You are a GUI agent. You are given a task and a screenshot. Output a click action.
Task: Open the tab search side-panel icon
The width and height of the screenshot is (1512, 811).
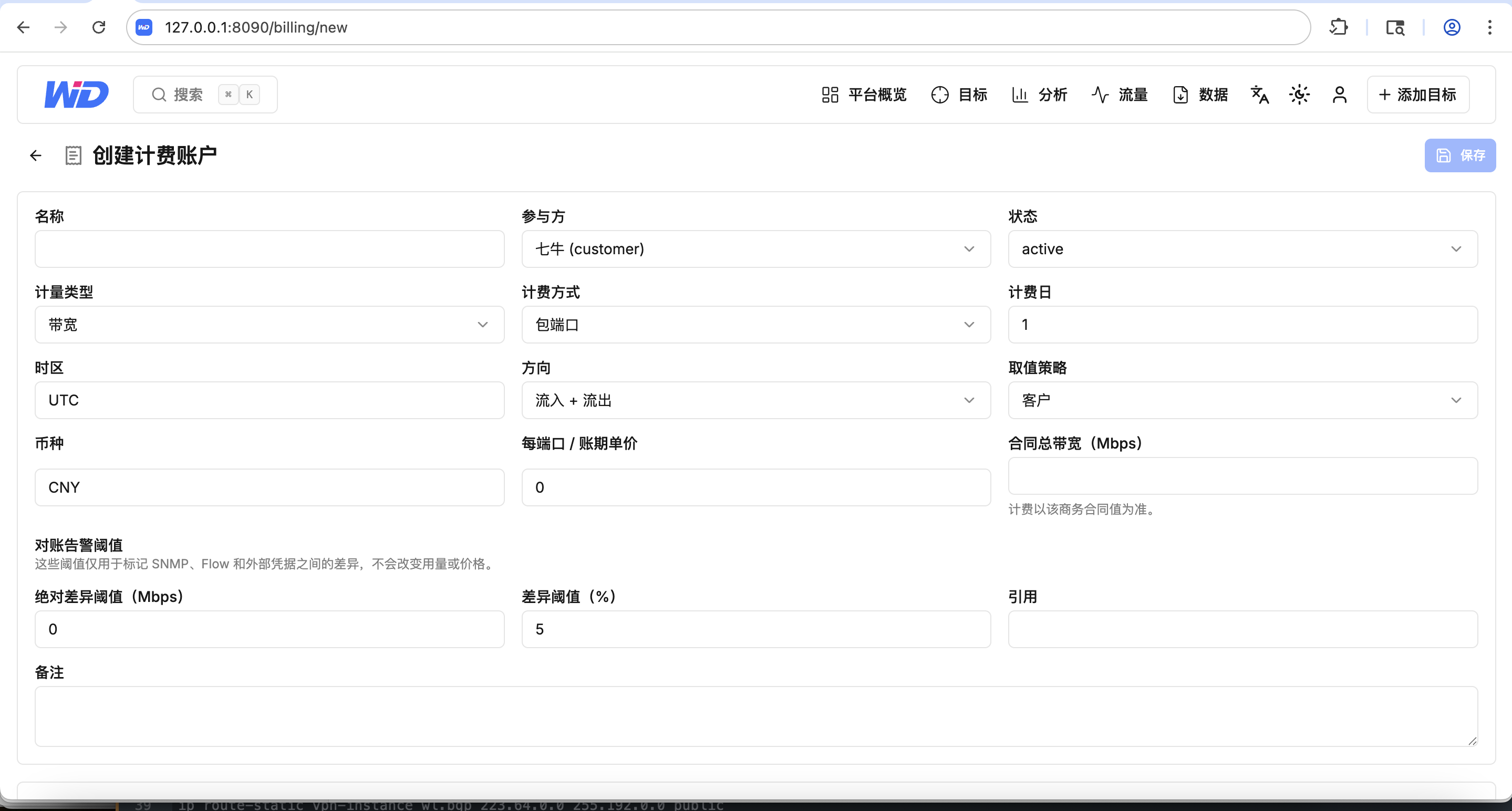(x=1395, y=27)
